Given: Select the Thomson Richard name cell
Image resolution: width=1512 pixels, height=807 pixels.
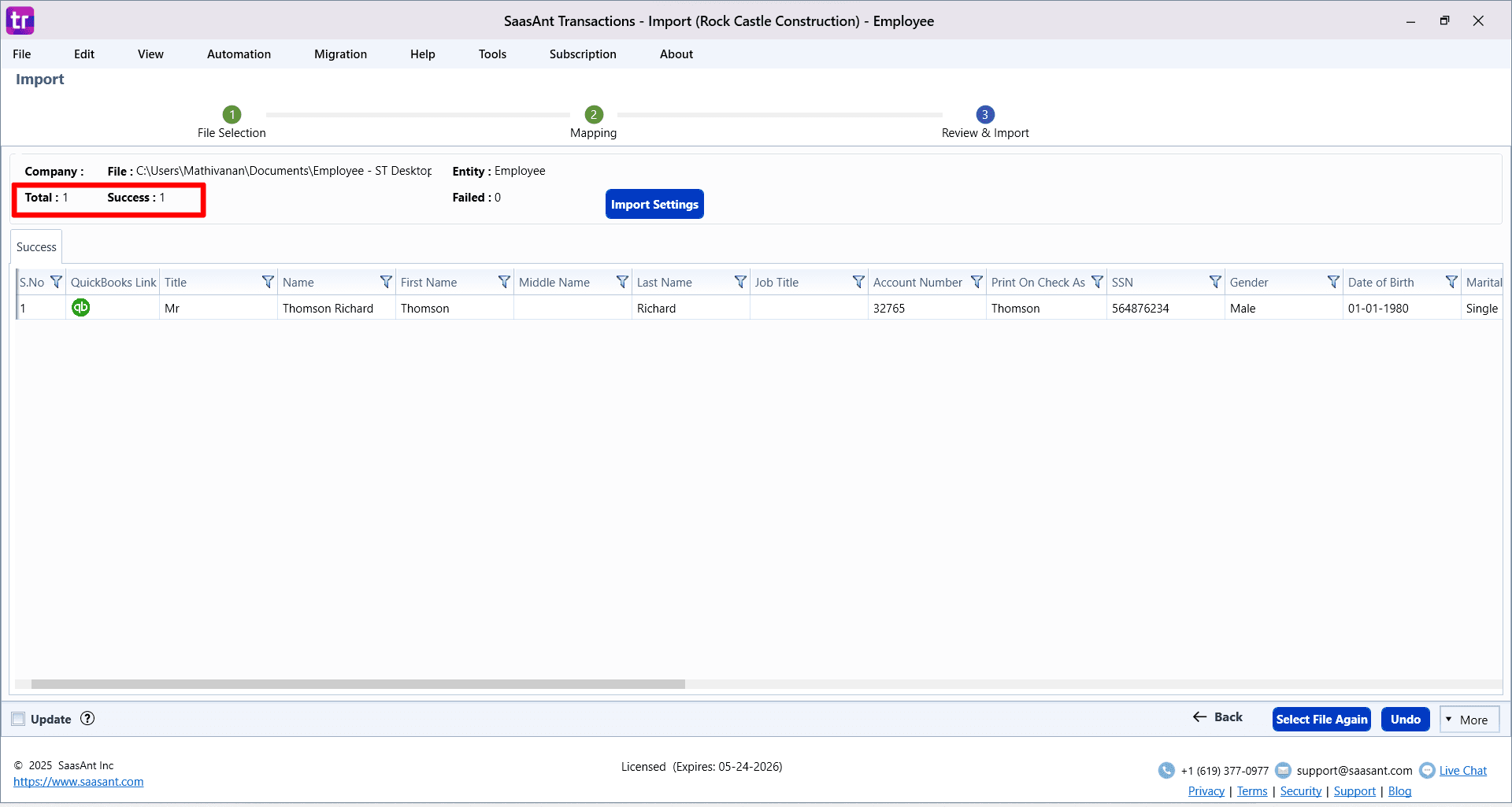Looking at the screenshot, I should tap(336, 308).
